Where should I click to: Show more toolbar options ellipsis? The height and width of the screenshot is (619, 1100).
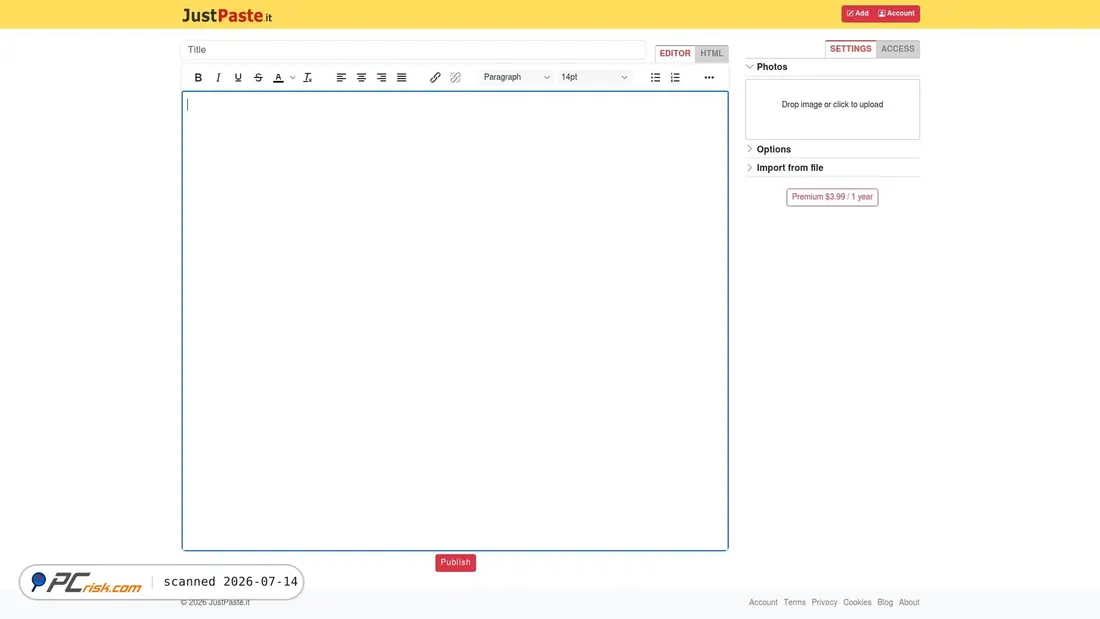pos(709,77)
